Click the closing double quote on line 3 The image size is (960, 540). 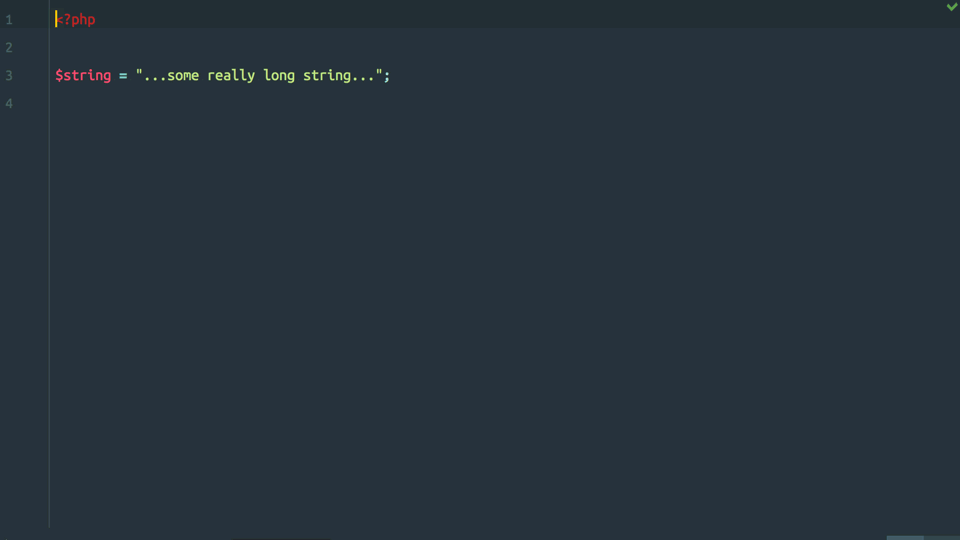point(379,73)
